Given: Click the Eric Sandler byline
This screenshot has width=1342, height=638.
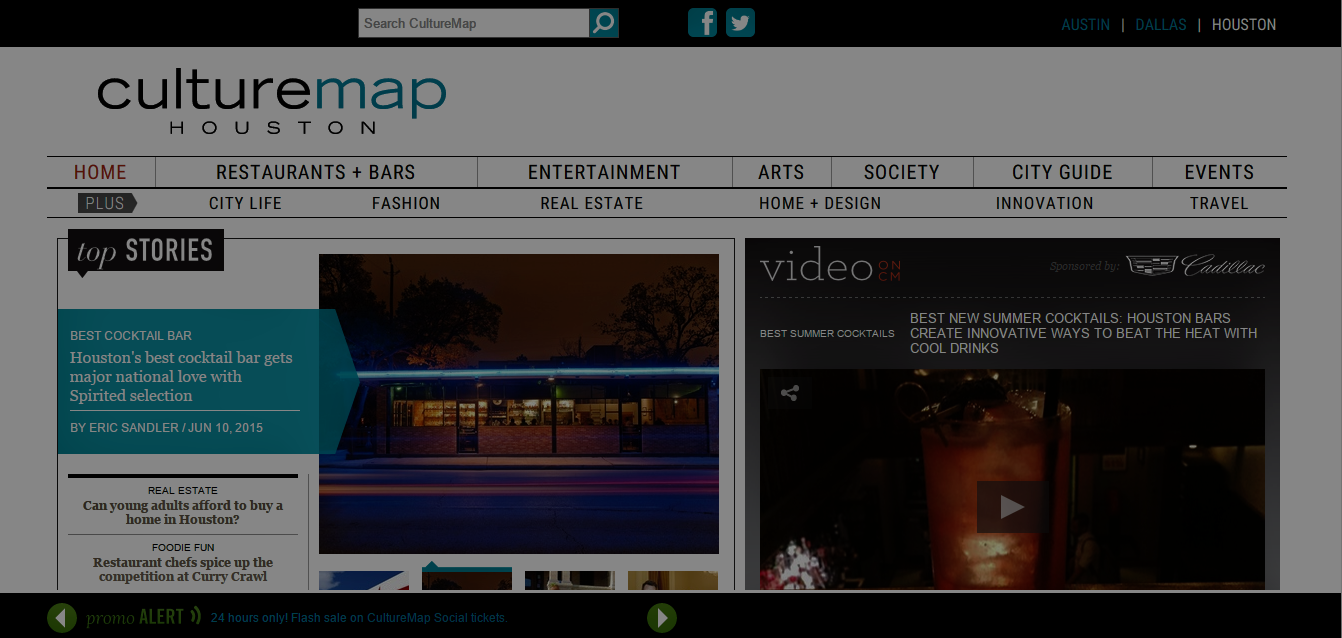Looking at the screenshot, I should 166,427.
